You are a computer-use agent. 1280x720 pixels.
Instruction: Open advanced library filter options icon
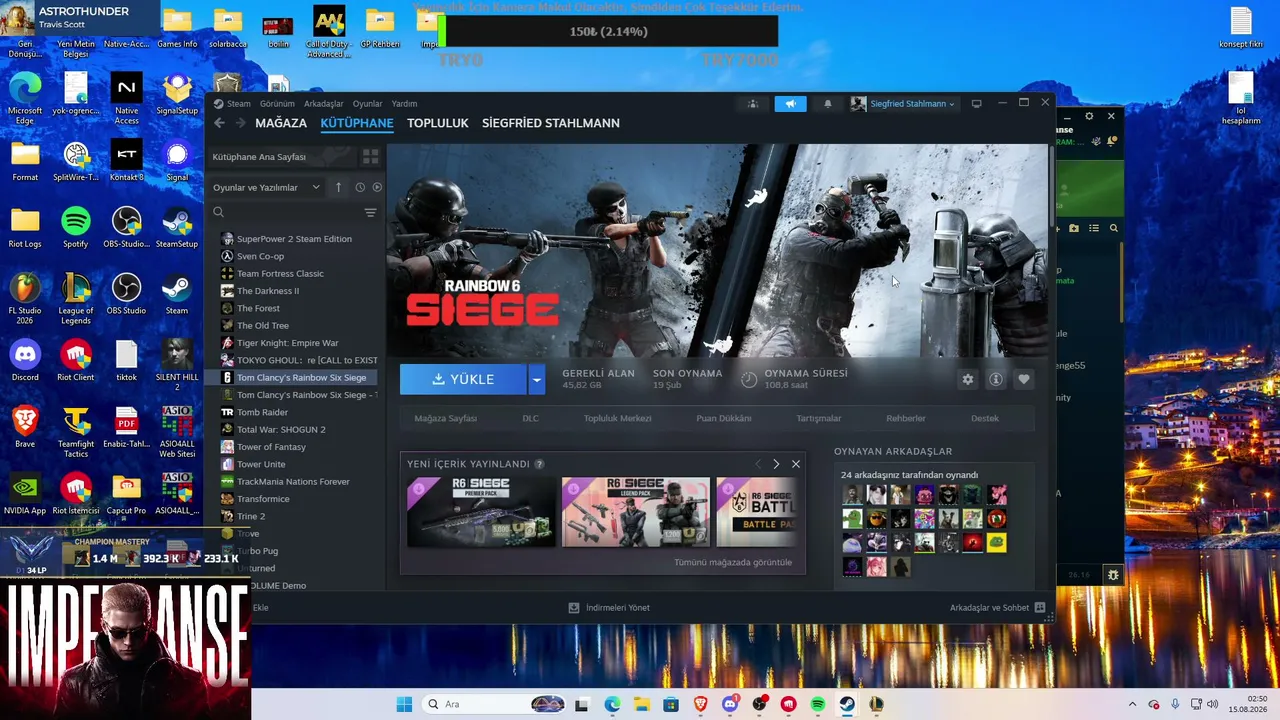(x=370, y=212)
